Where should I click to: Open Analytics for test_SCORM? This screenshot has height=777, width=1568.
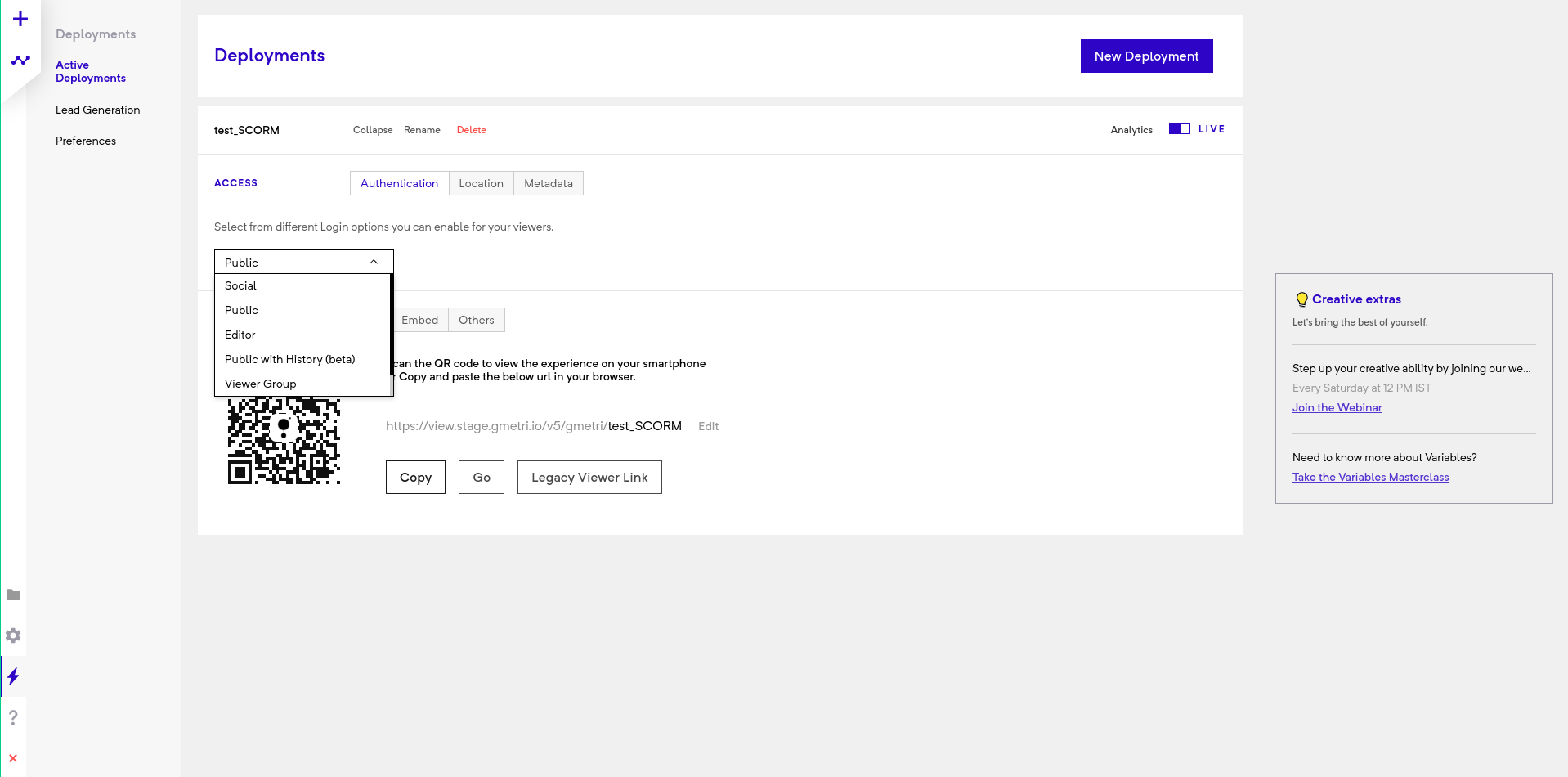1131,130
